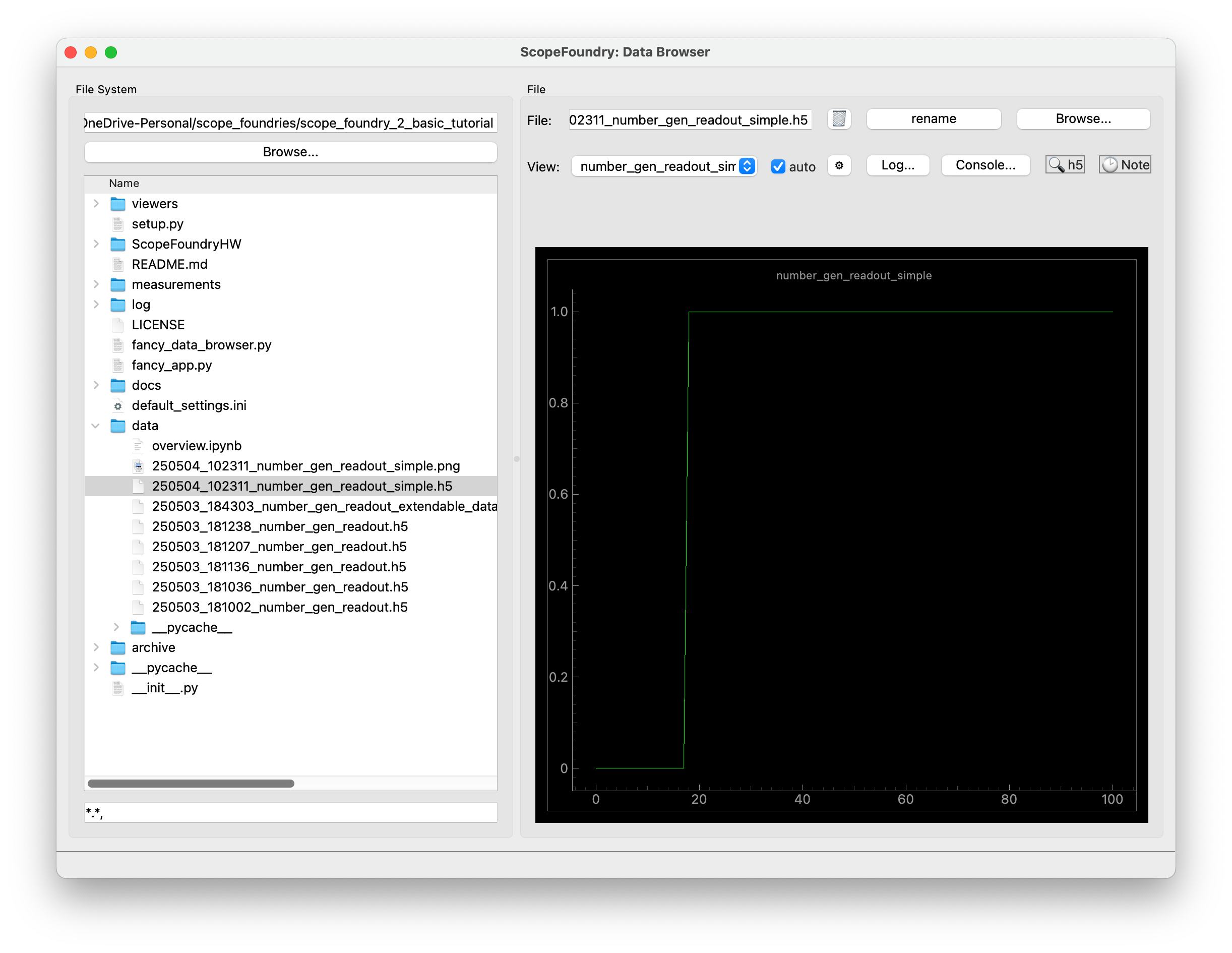Click the Name column header
Image resolution: width=1232 pixels, height=953 pixels.
[x=290, y=184]
